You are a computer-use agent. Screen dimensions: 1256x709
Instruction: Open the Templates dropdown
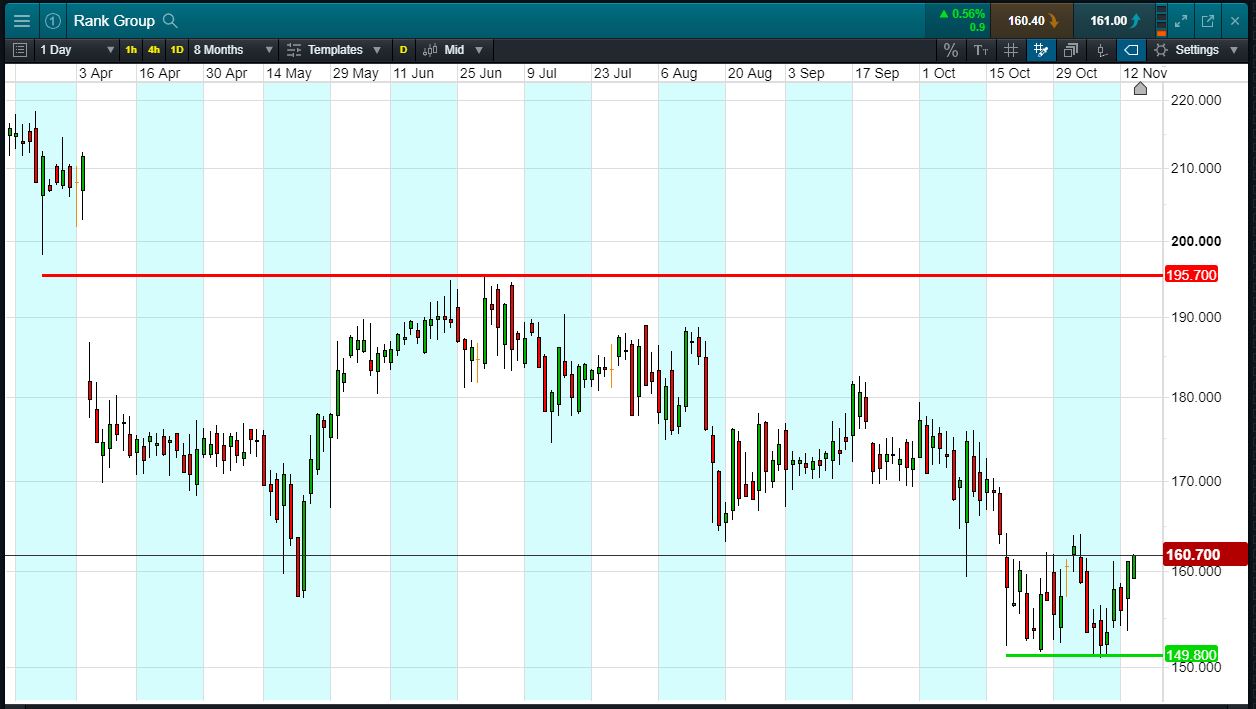click(334, 49)
